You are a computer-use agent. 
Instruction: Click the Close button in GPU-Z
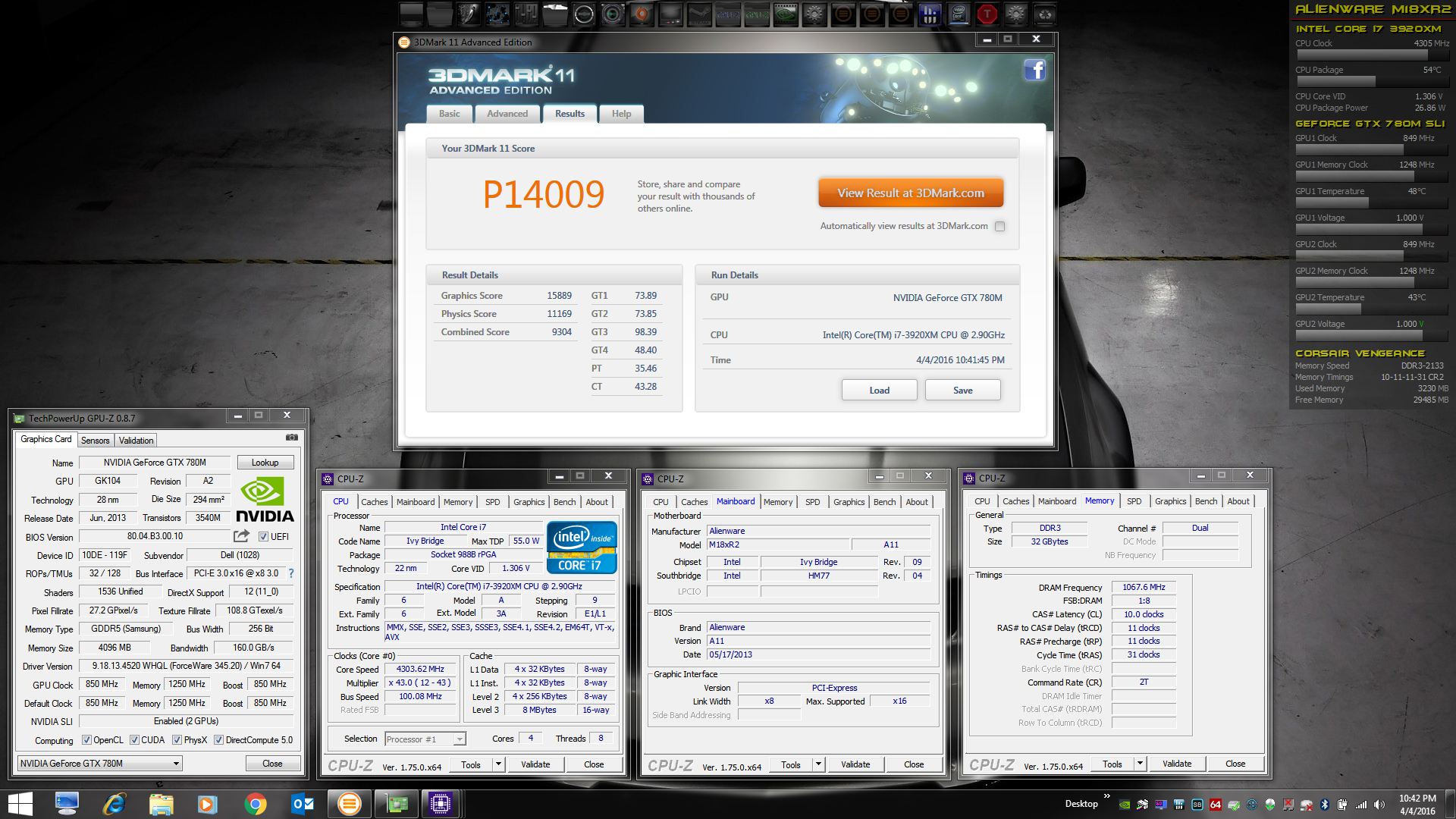(272, 764)
